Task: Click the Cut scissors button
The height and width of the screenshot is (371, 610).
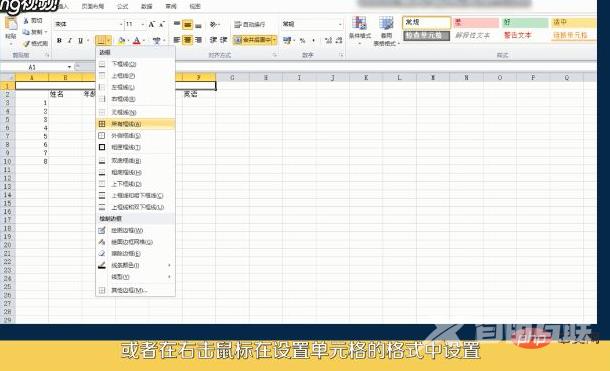Action: (33, 21)
